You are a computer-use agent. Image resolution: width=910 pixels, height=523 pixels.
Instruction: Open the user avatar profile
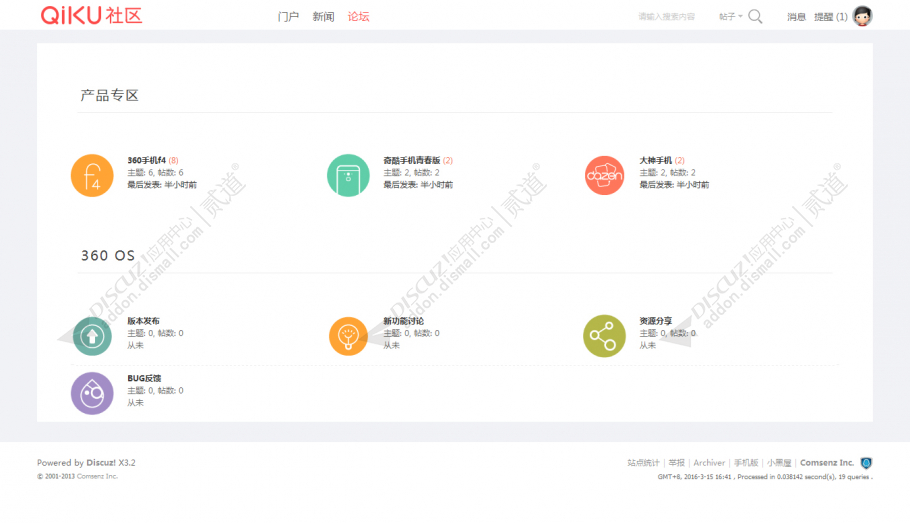pyautogui.click(x=862, y=16)
